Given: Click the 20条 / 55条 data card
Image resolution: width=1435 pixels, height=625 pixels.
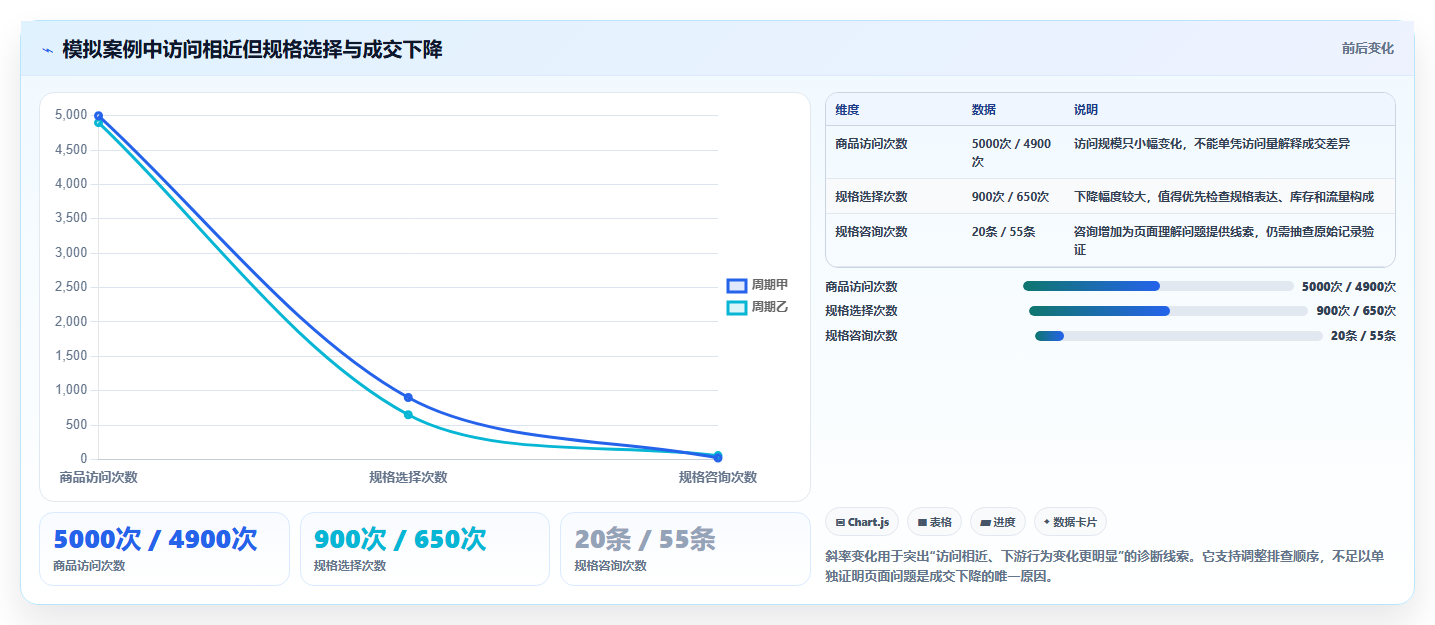Looking at the screenshot, I should (685, 549).
